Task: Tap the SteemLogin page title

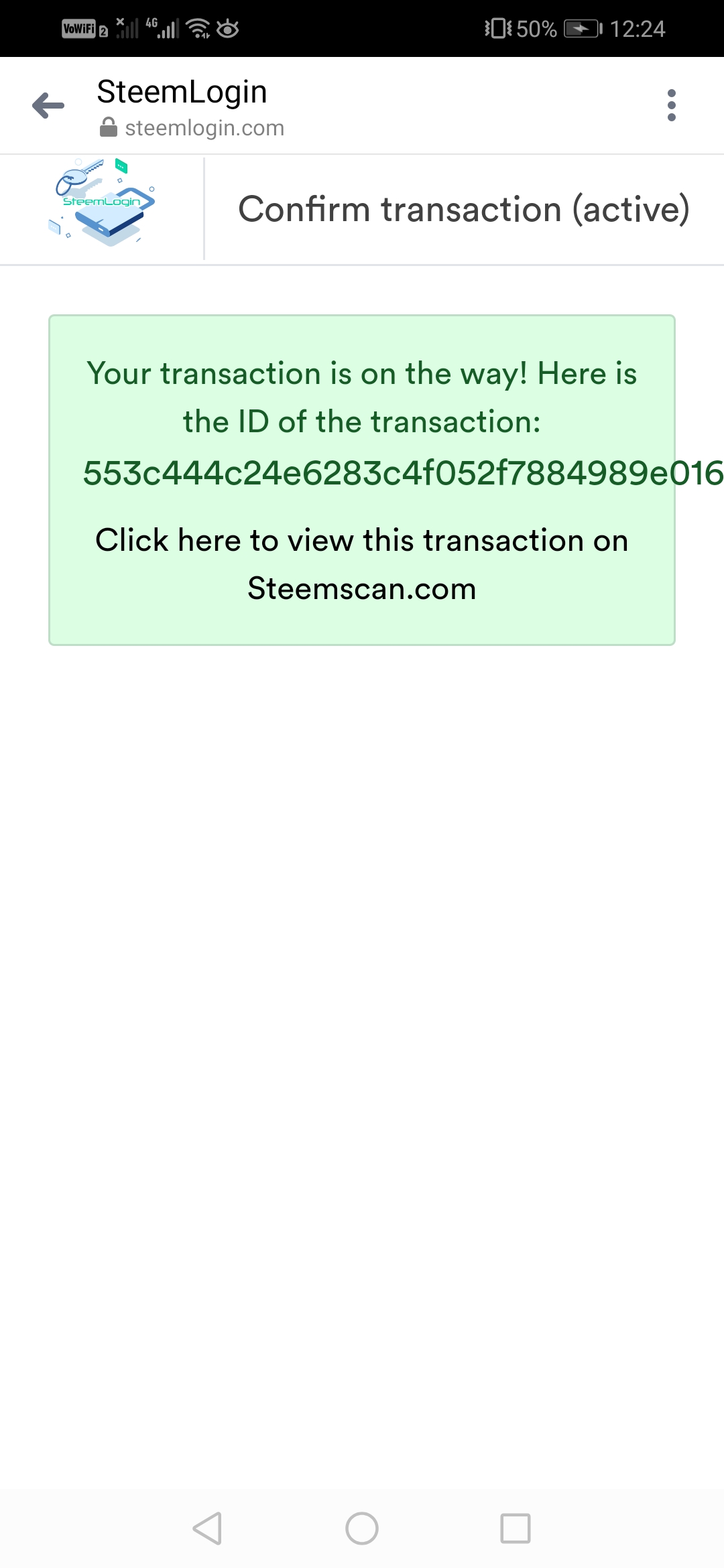Action: click(x=182, y=92)
